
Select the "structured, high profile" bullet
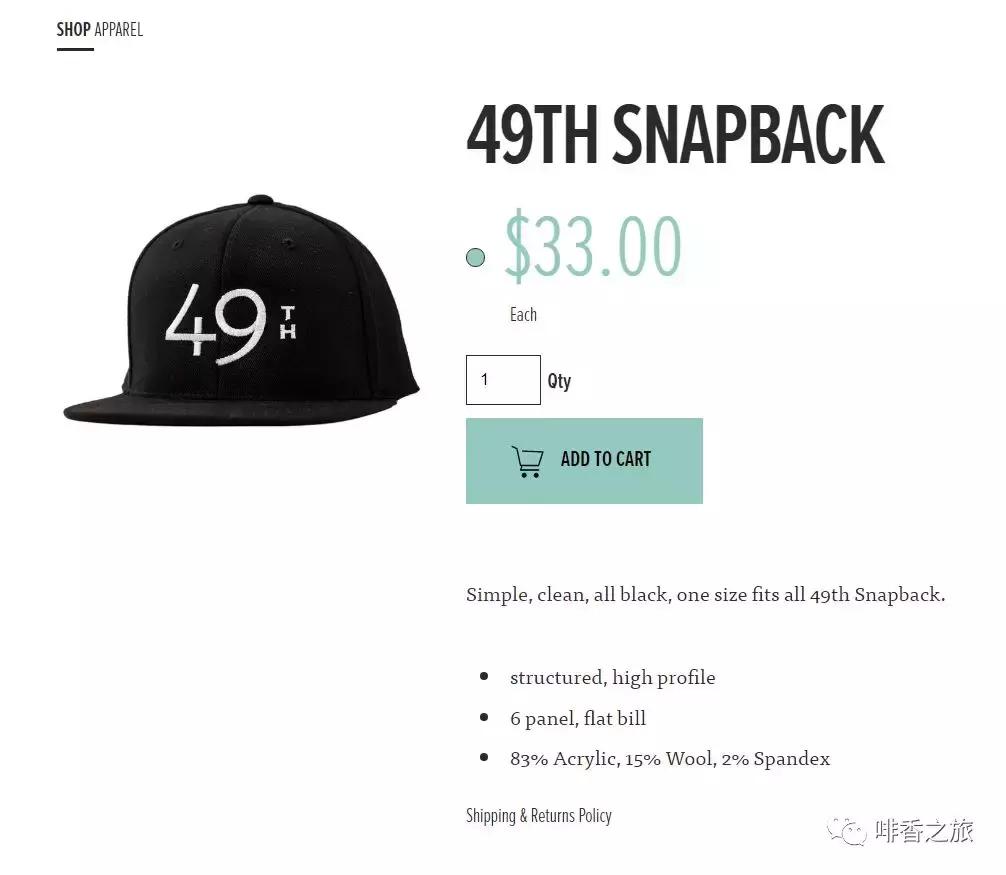[612, 678]
